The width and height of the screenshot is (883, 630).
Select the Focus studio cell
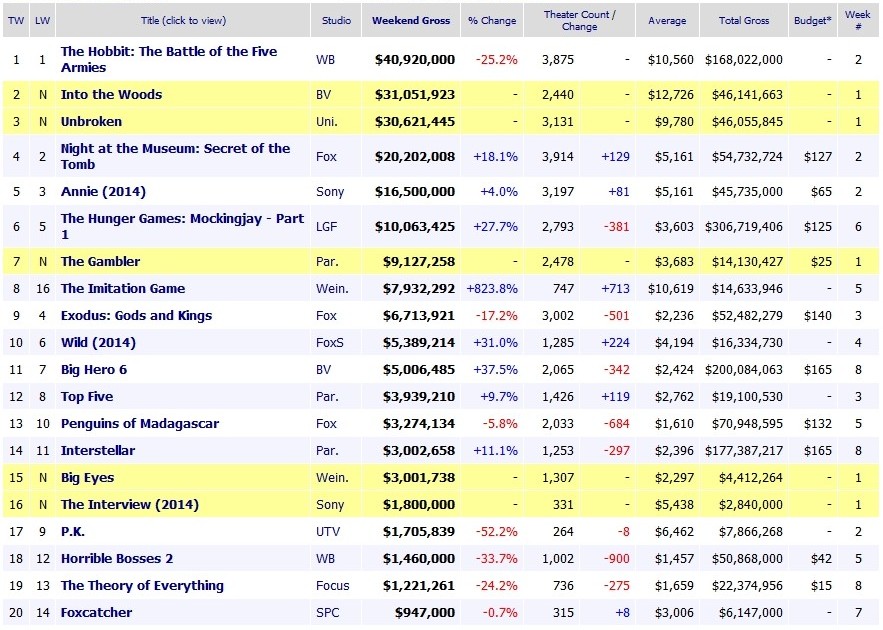point(332,586)
